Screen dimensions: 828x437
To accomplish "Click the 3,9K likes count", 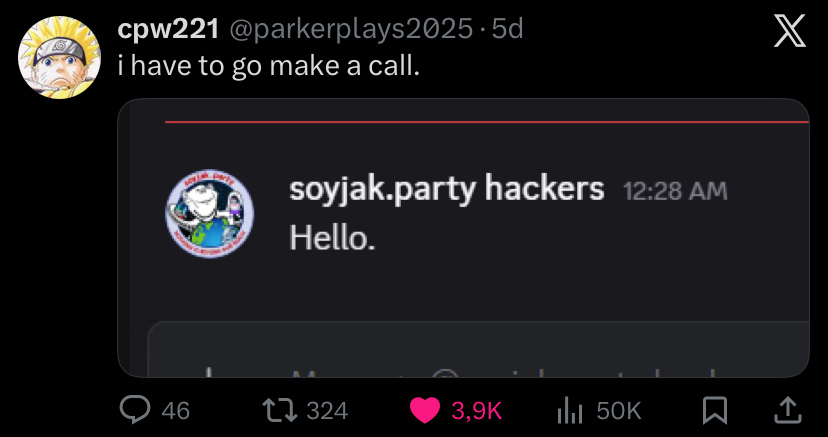I will tap(476, 409).
